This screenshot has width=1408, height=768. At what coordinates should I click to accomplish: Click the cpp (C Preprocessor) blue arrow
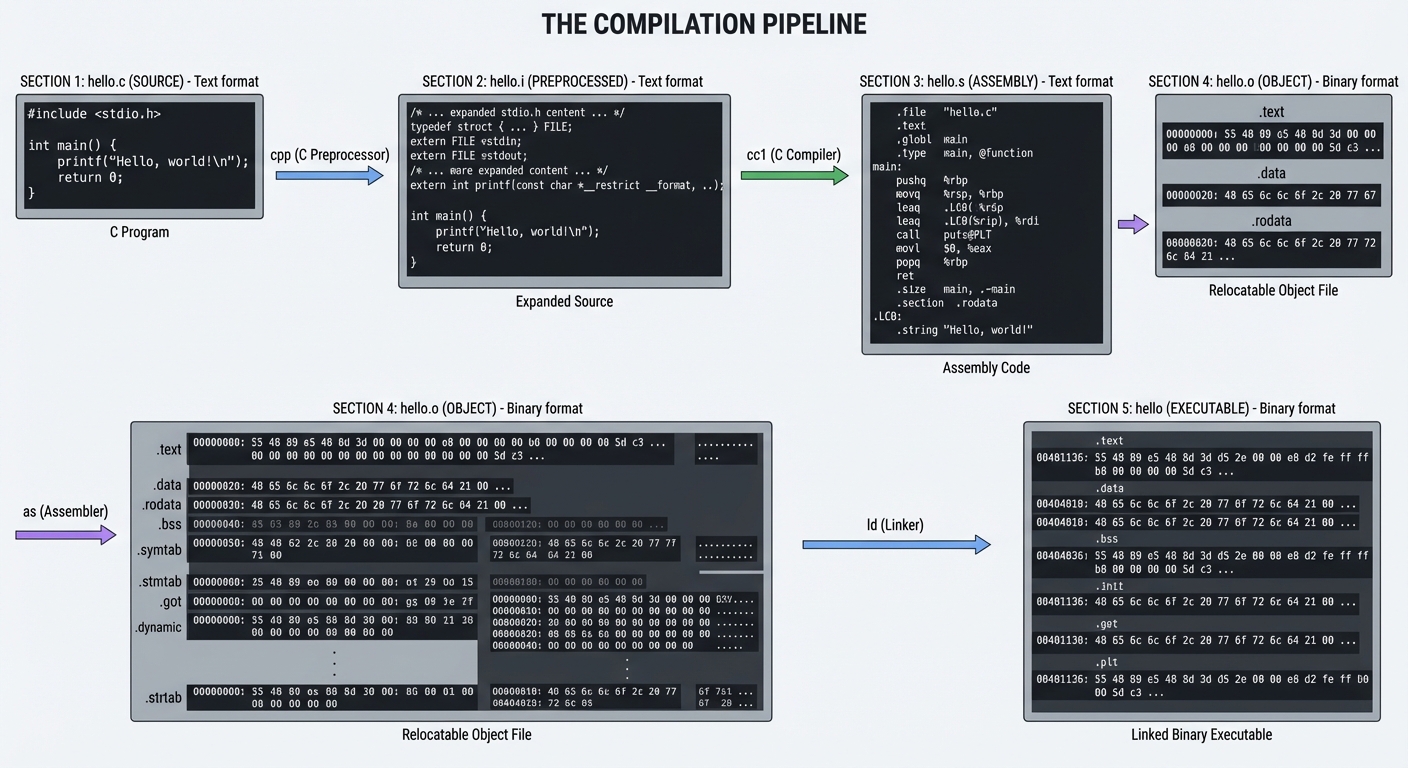(330, 175)
